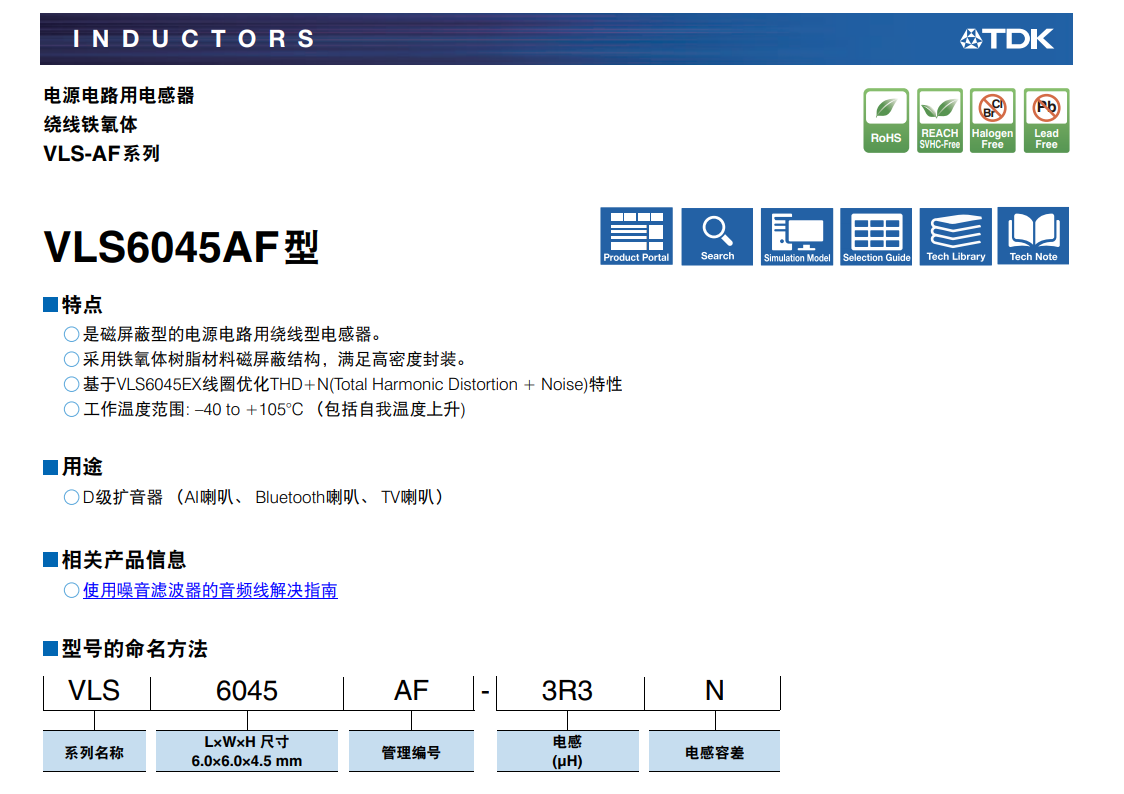
Task: Select the 工作温度范围 bullet text
Action: [x=275, y=409]
